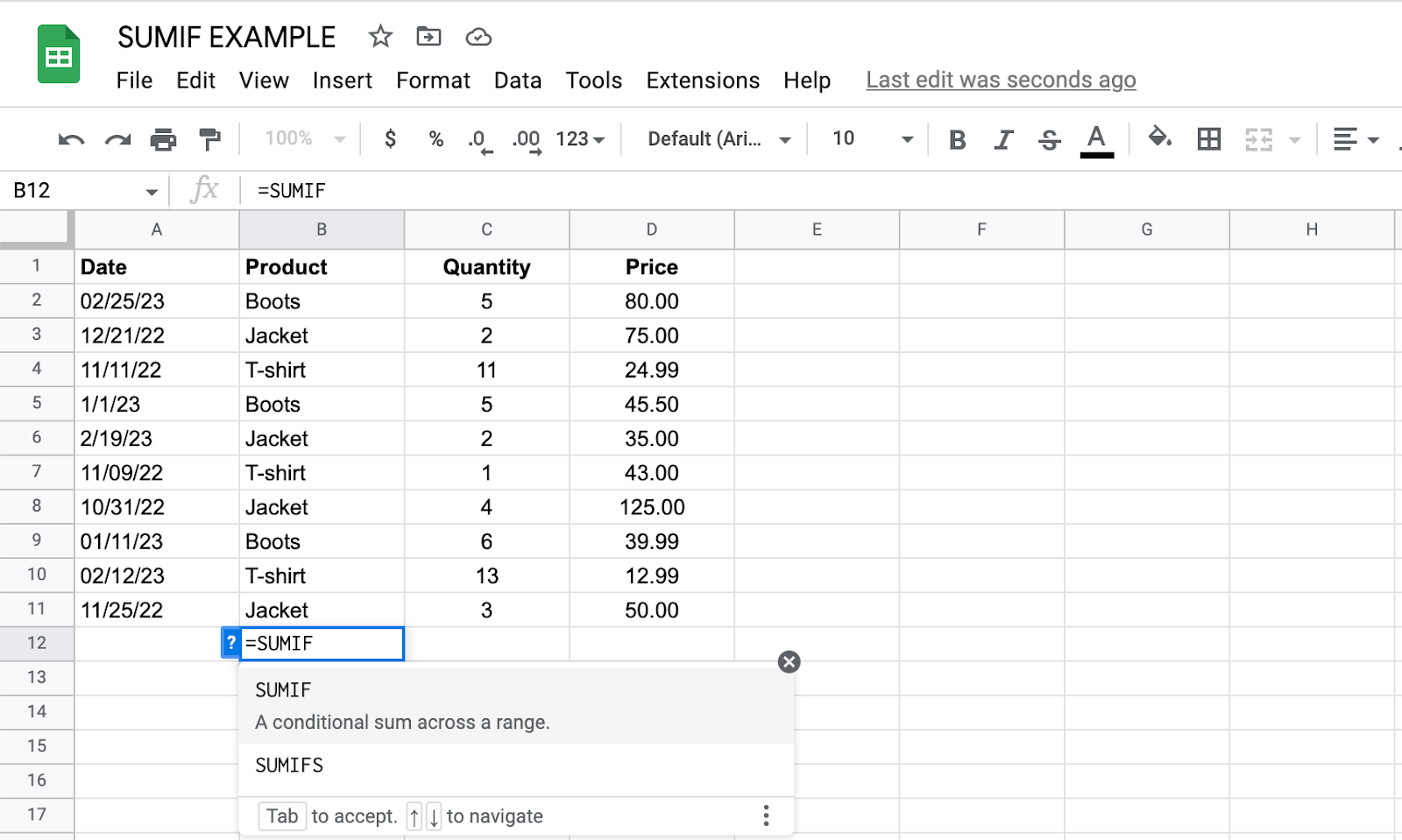Open the Data menu
The height and width of the screenshot is (840, 1402).
pos(517,81)
